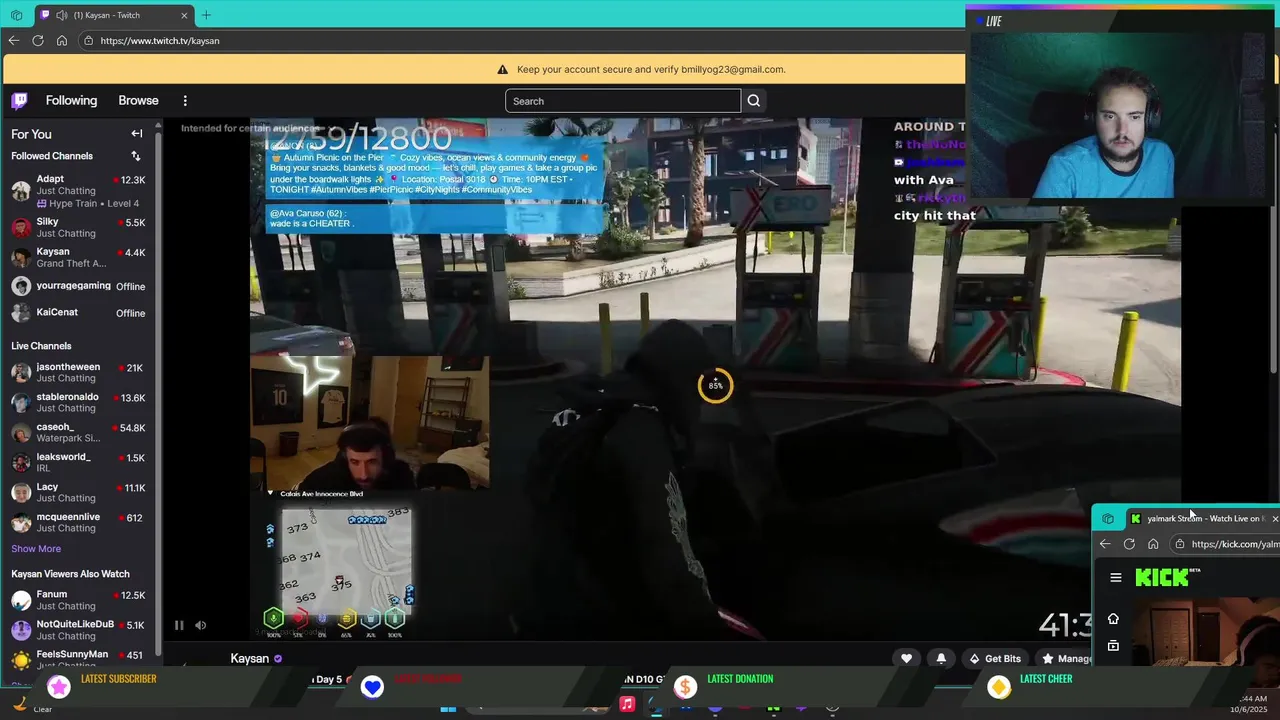Mute the stream with volume icon
The height and width of the screenshot is (720, 1280).
tap(201, 625)
